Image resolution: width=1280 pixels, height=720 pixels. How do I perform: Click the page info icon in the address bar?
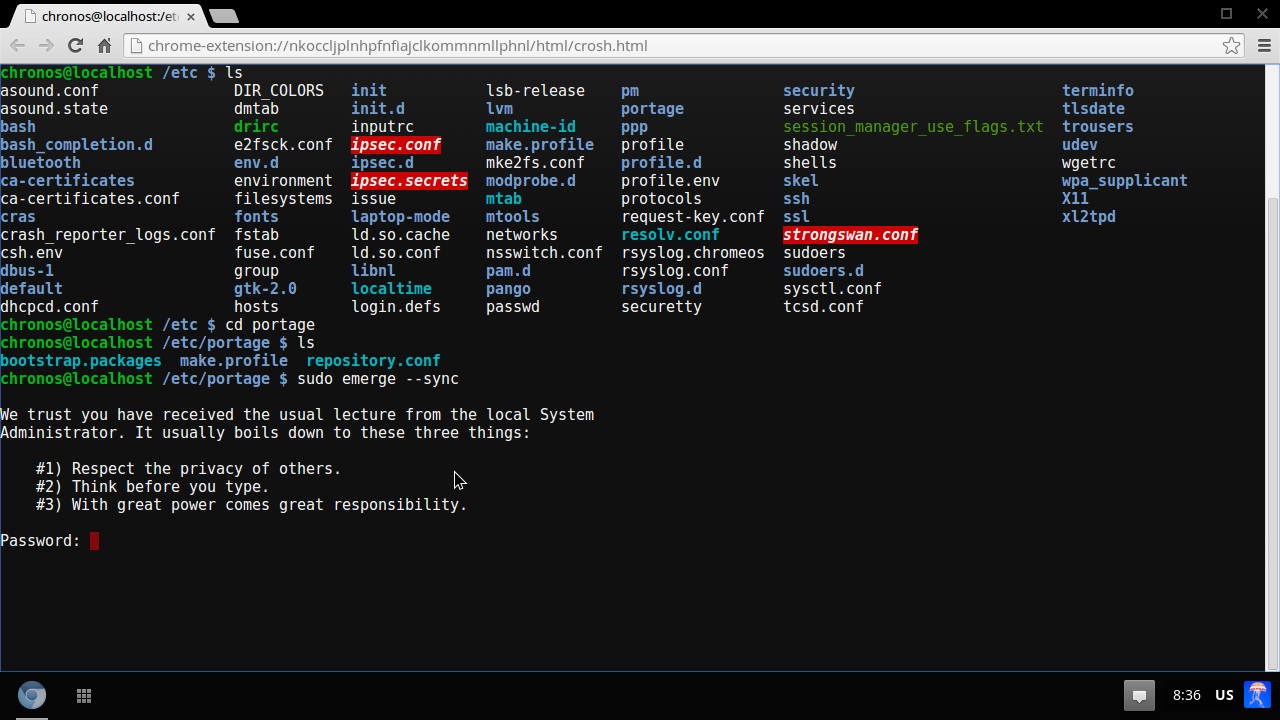(137, 46)
